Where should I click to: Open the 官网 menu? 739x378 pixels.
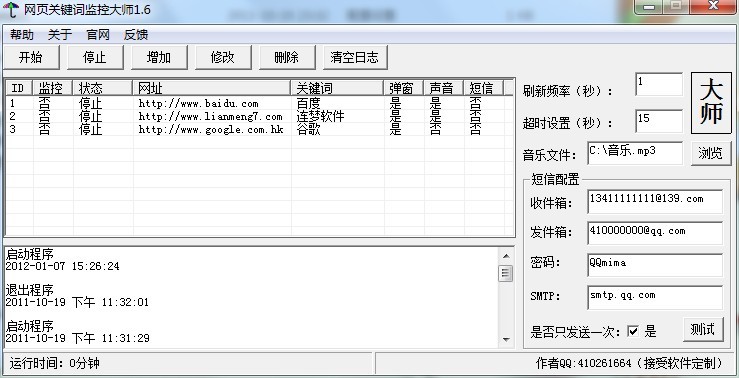(98, 34)
